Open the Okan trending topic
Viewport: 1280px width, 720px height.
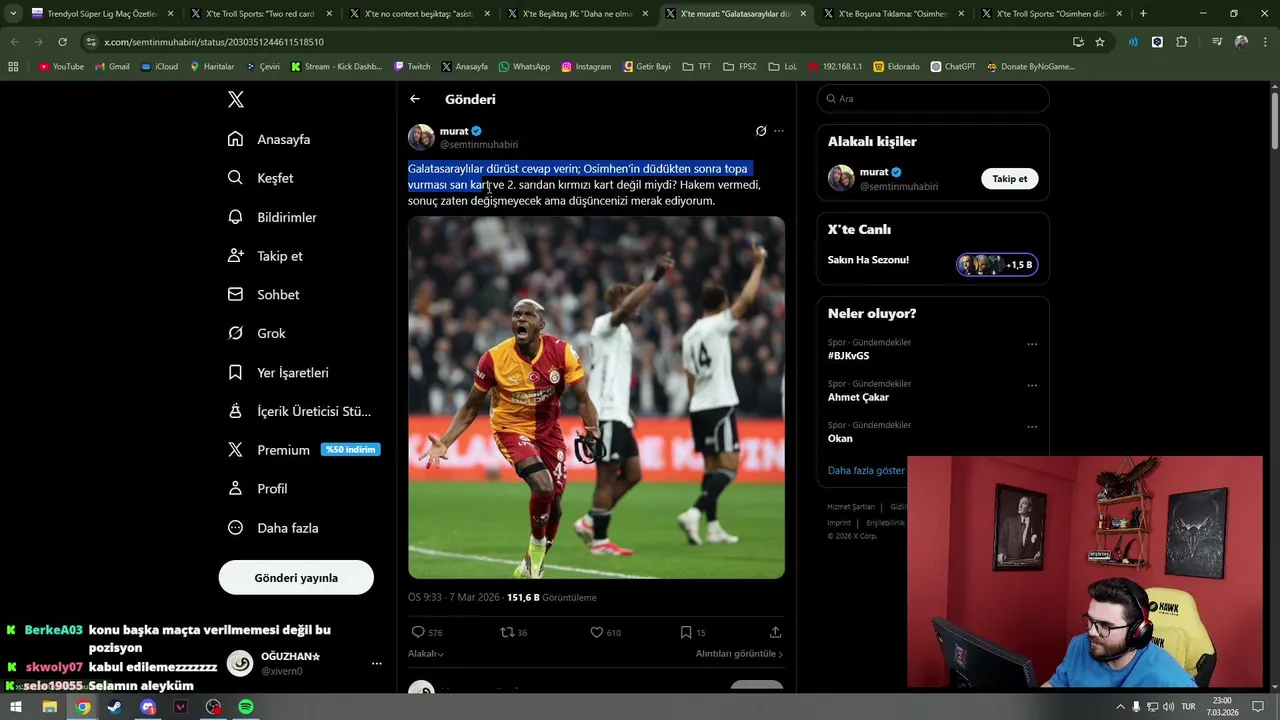tap(840, 438)
